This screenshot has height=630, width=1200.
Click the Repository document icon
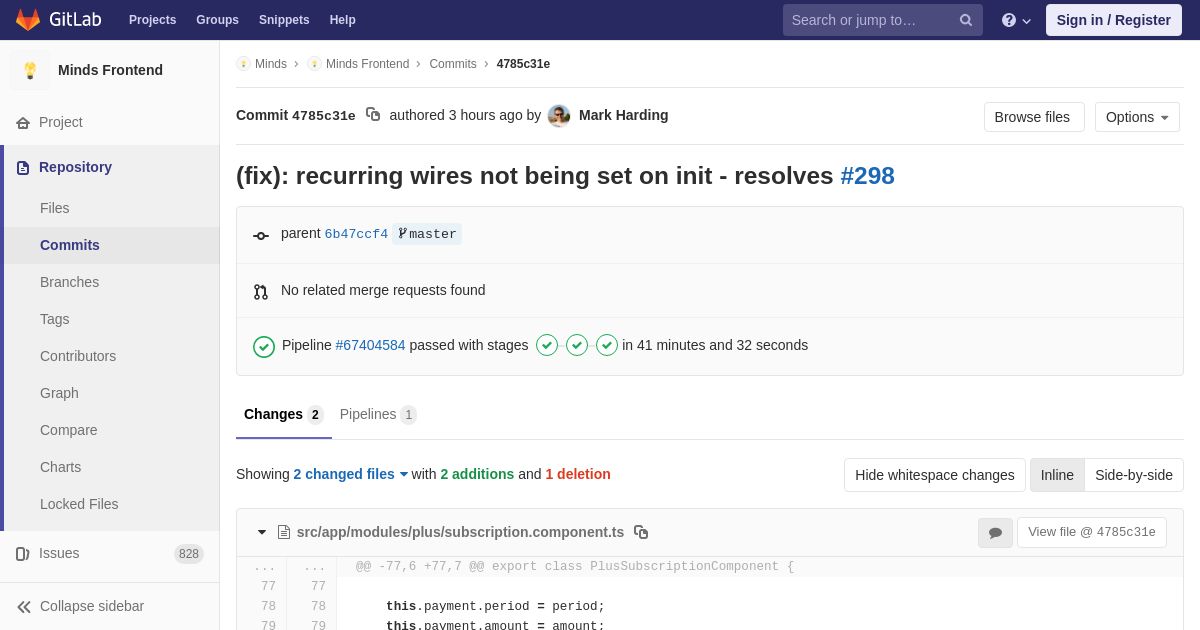23,168
